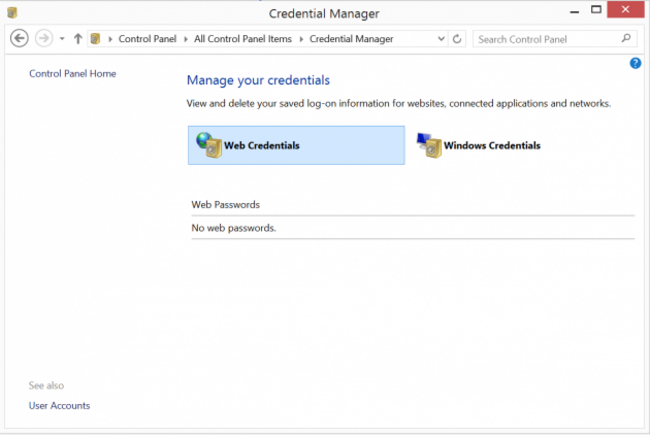The height and width of the screenshot is (436, 650).
Task: Open the recent locations dropdown arrow
Action: coord(62,39)
